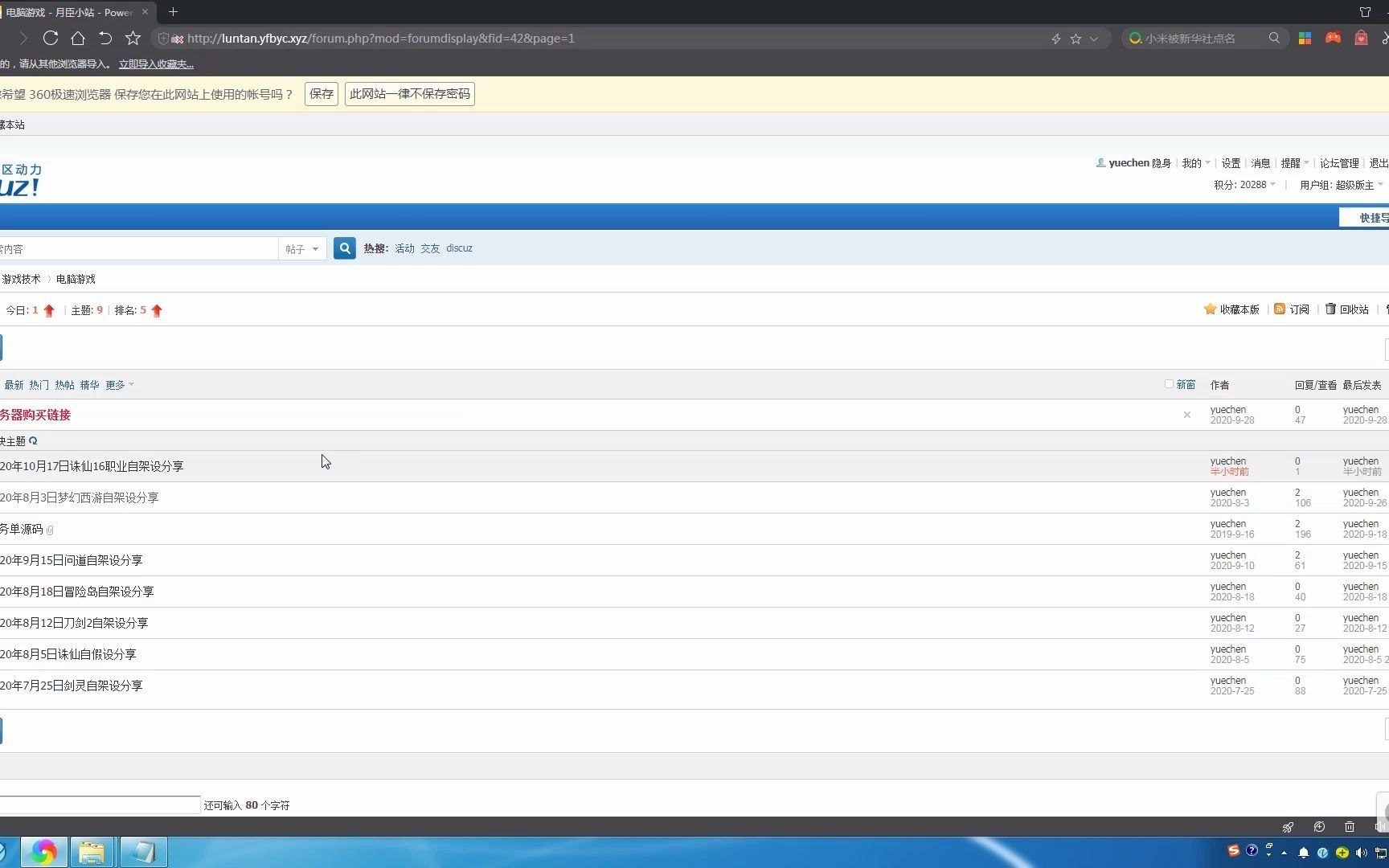
Task: Expand the 用户组: 超级版主 dropdown
Action: pos(1341,185)
